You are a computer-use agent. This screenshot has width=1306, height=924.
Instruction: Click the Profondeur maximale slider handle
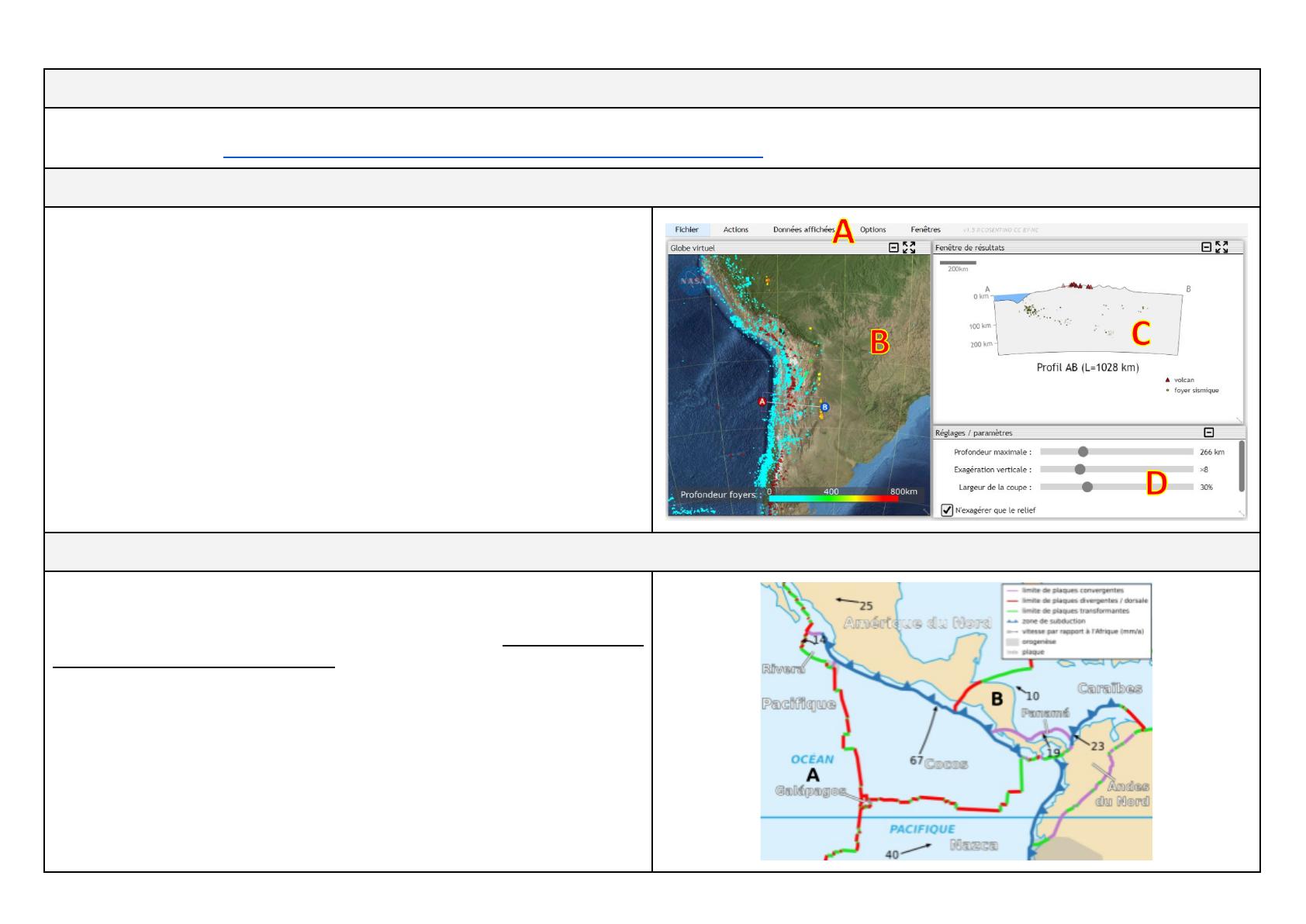click(x=1083, y=452)
